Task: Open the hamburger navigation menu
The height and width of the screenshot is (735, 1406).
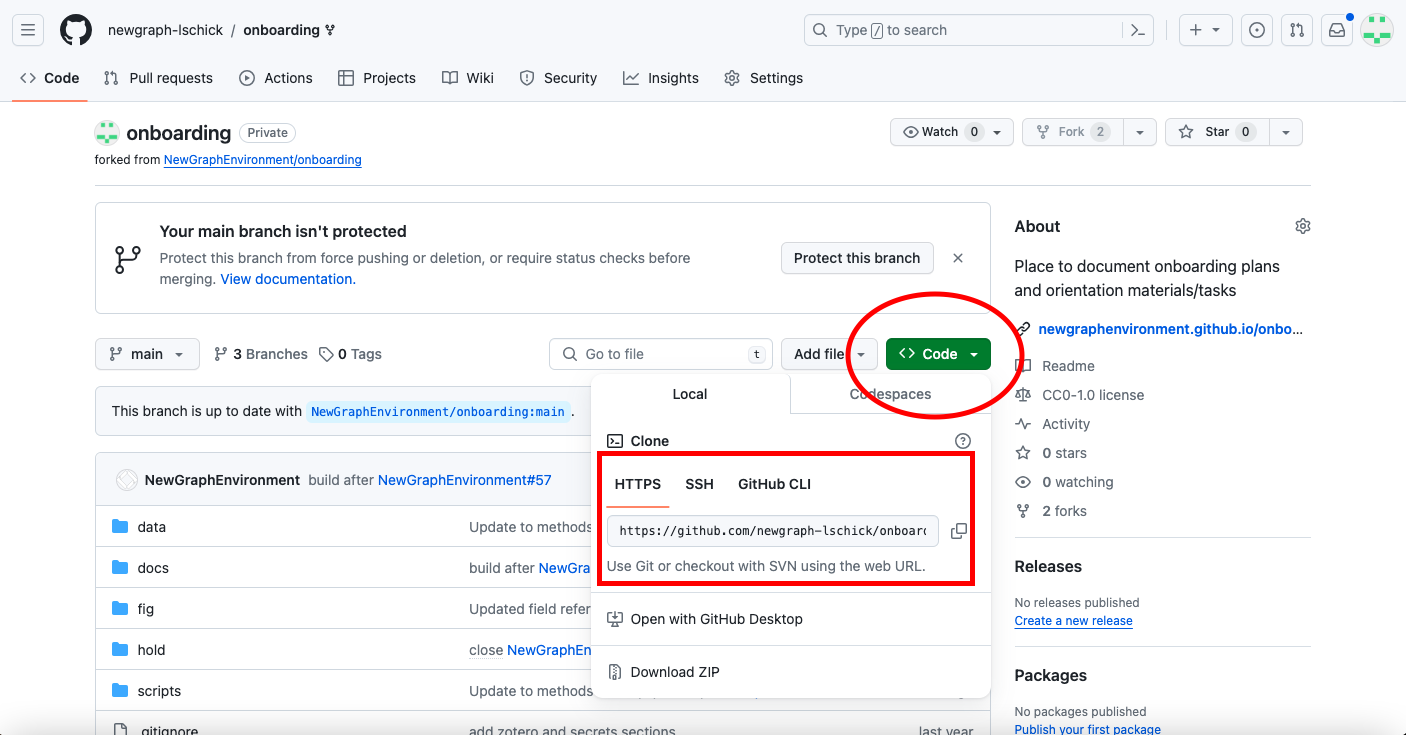Action: click(28, 30)
